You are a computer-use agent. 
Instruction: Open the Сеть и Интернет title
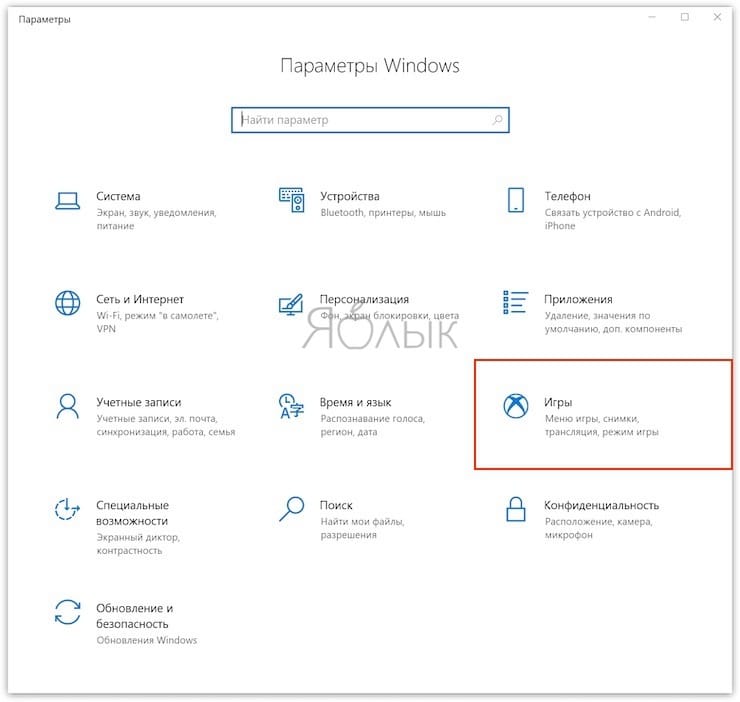click(140, 299)
